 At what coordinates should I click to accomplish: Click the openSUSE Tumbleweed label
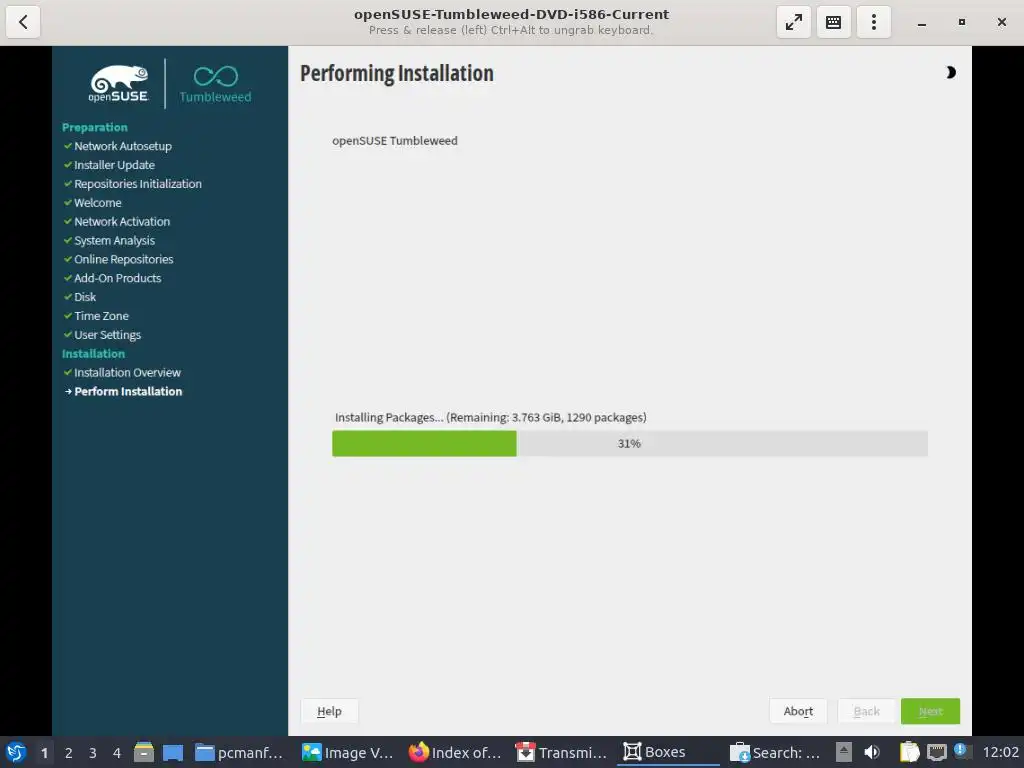coord(394,140)
